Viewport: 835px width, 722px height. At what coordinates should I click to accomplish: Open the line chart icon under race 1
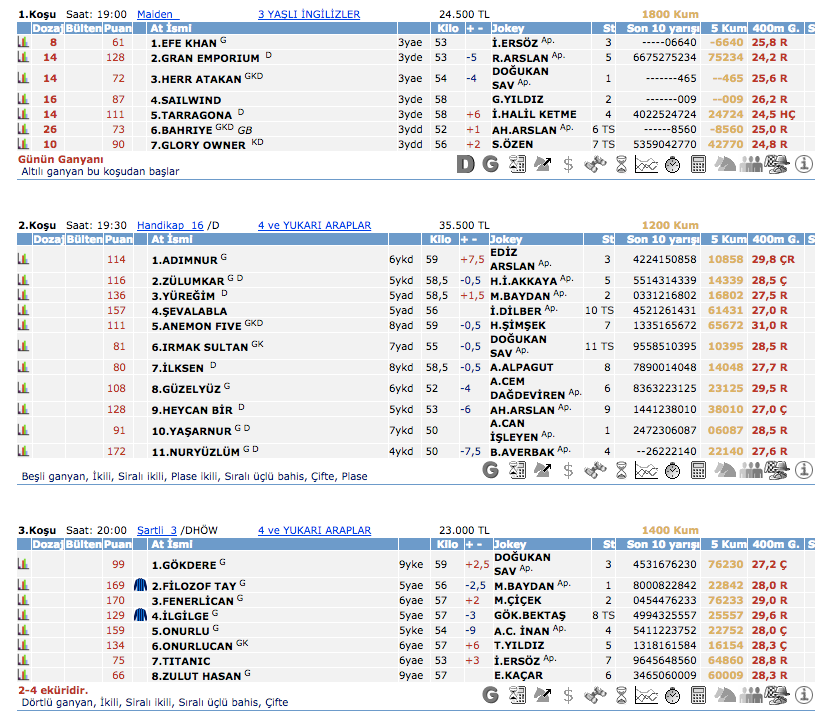646,164
